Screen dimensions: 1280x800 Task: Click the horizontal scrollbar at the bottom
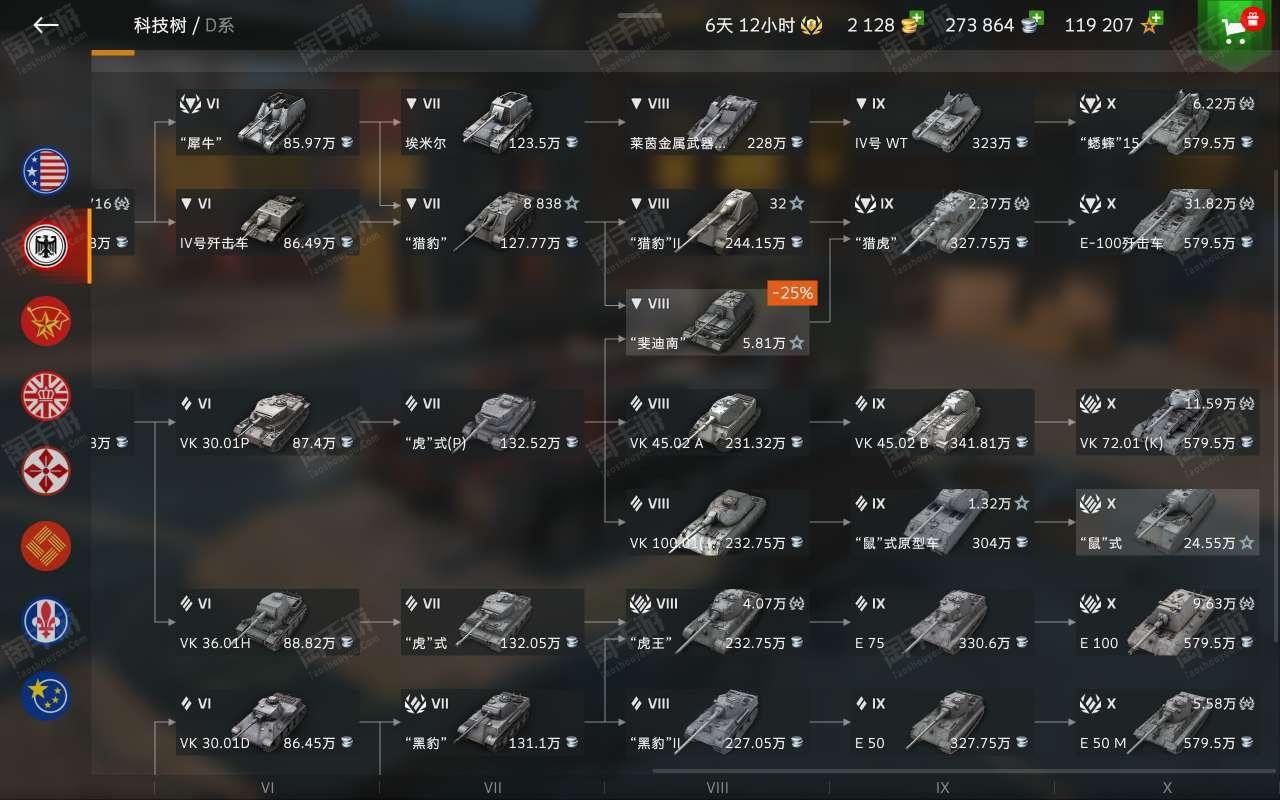coord(964,771)
